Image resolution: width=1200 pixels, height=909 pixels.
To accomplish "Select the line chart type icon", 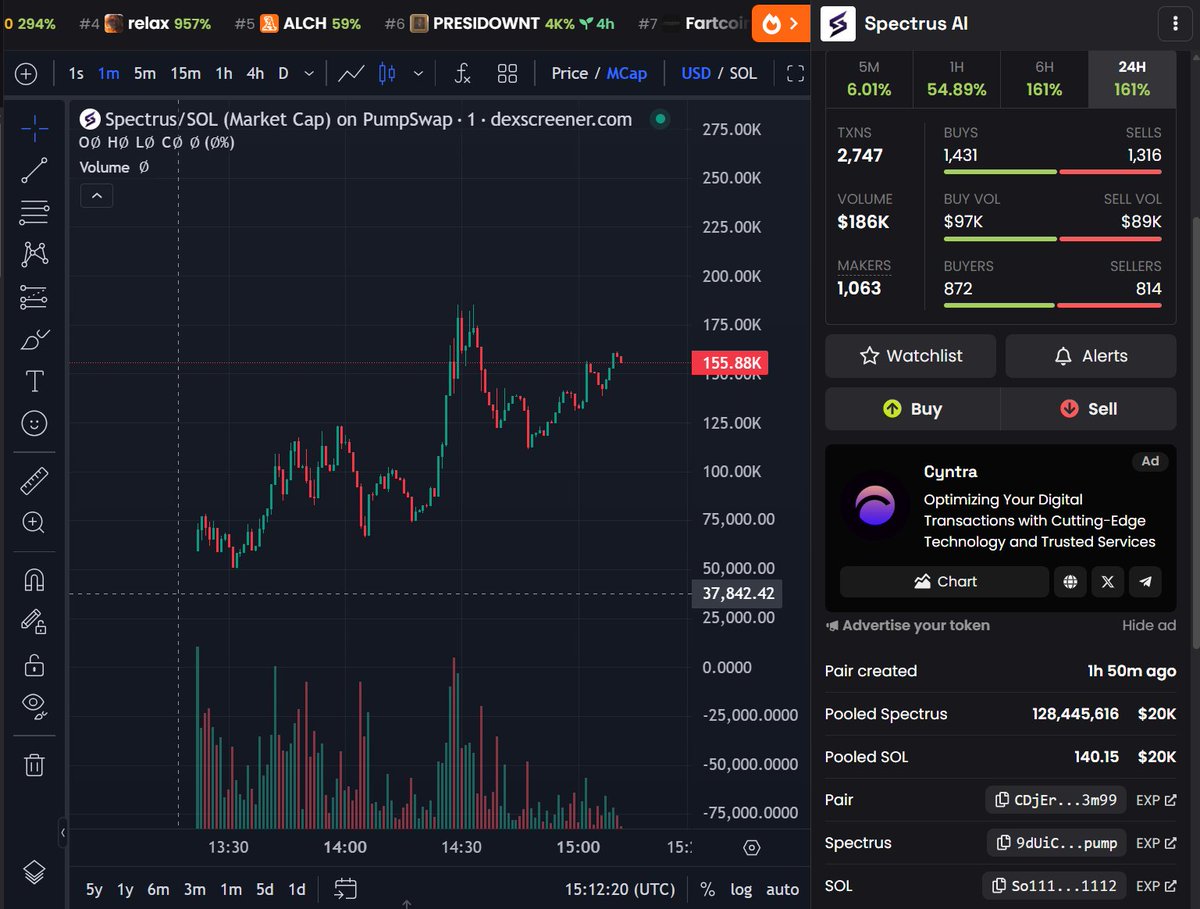I will pyautogui.click(x=351, y=73).
